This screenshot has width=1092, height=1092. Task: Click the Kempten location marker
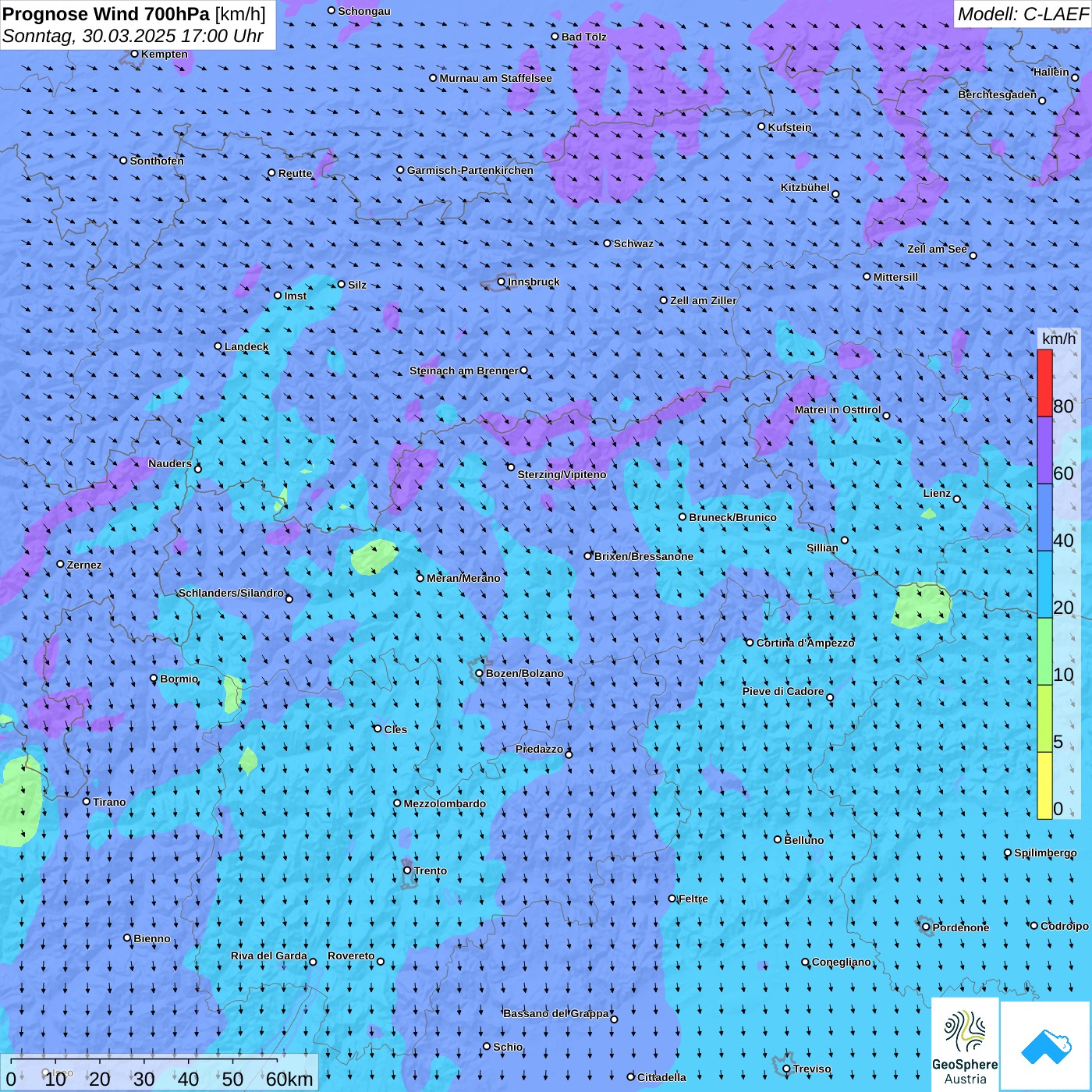pos(134,54)
